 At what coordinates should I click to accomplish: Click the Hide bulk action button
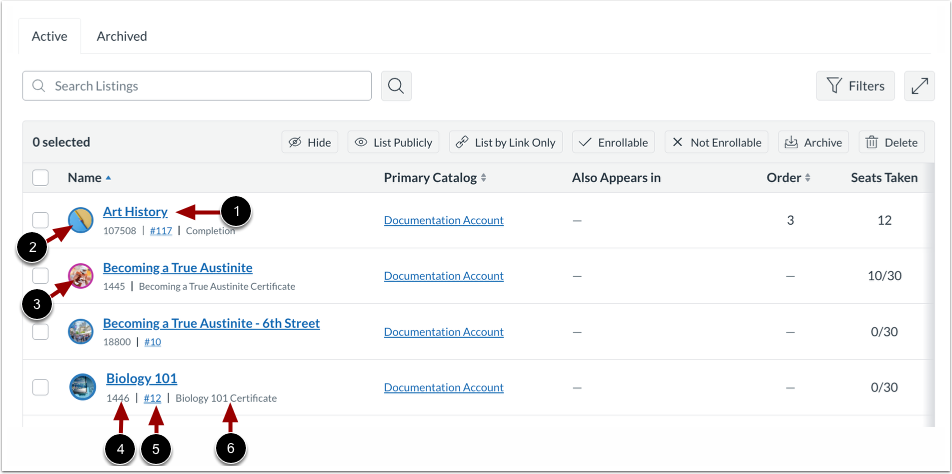(310, 143)
